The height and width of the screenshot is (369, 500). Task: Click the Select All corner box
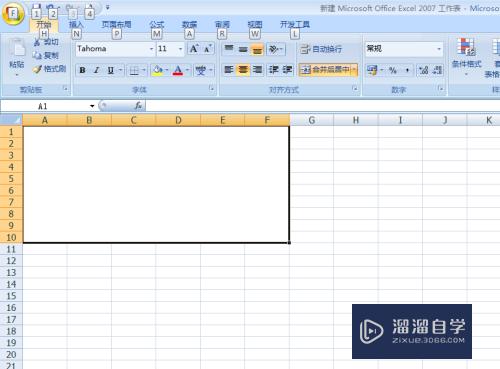coord(11,120)
